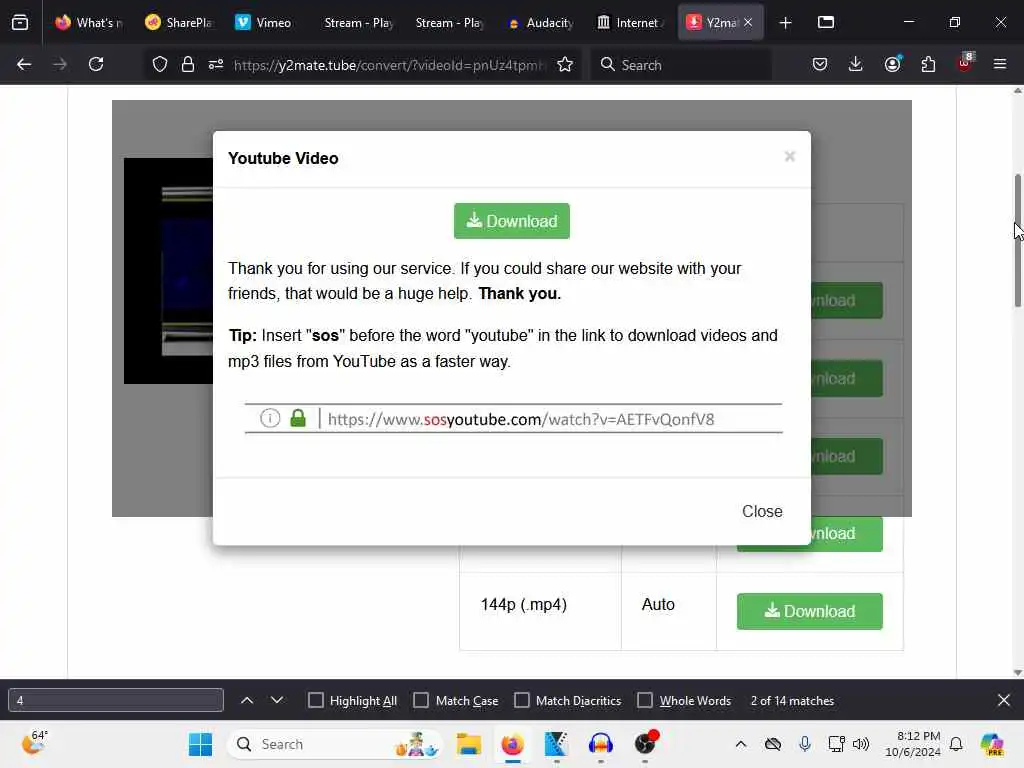Close the Y2mate tab
The image size is (1024, 768).
click(x=748, y=23)
